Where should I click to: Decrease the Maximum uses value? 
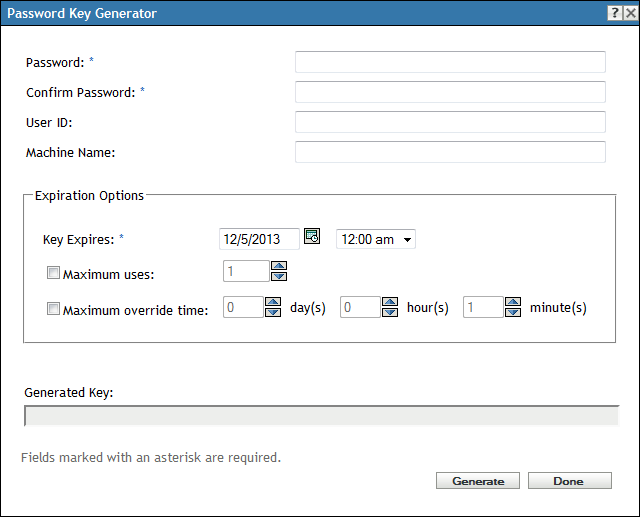click(279, 277)
